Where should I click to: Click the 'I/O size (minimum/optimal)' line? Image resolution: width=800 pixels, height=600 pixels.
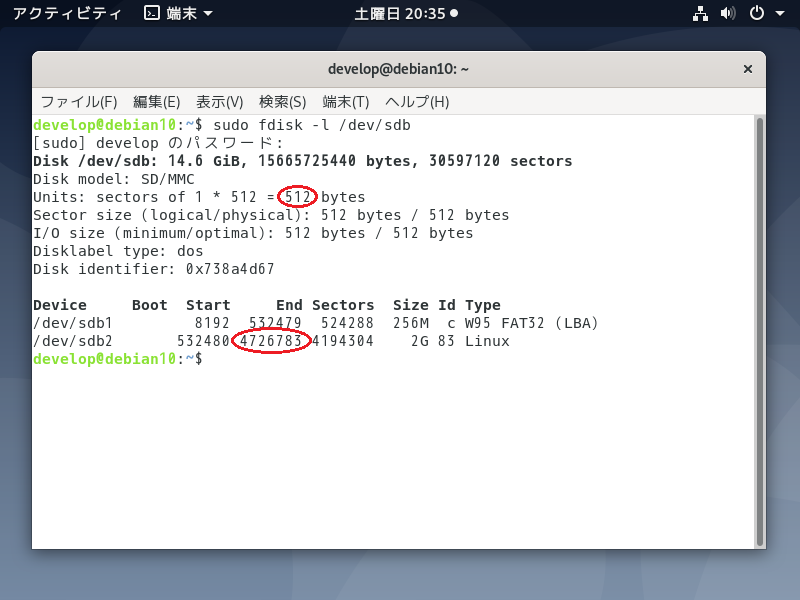tap(253, 233)
